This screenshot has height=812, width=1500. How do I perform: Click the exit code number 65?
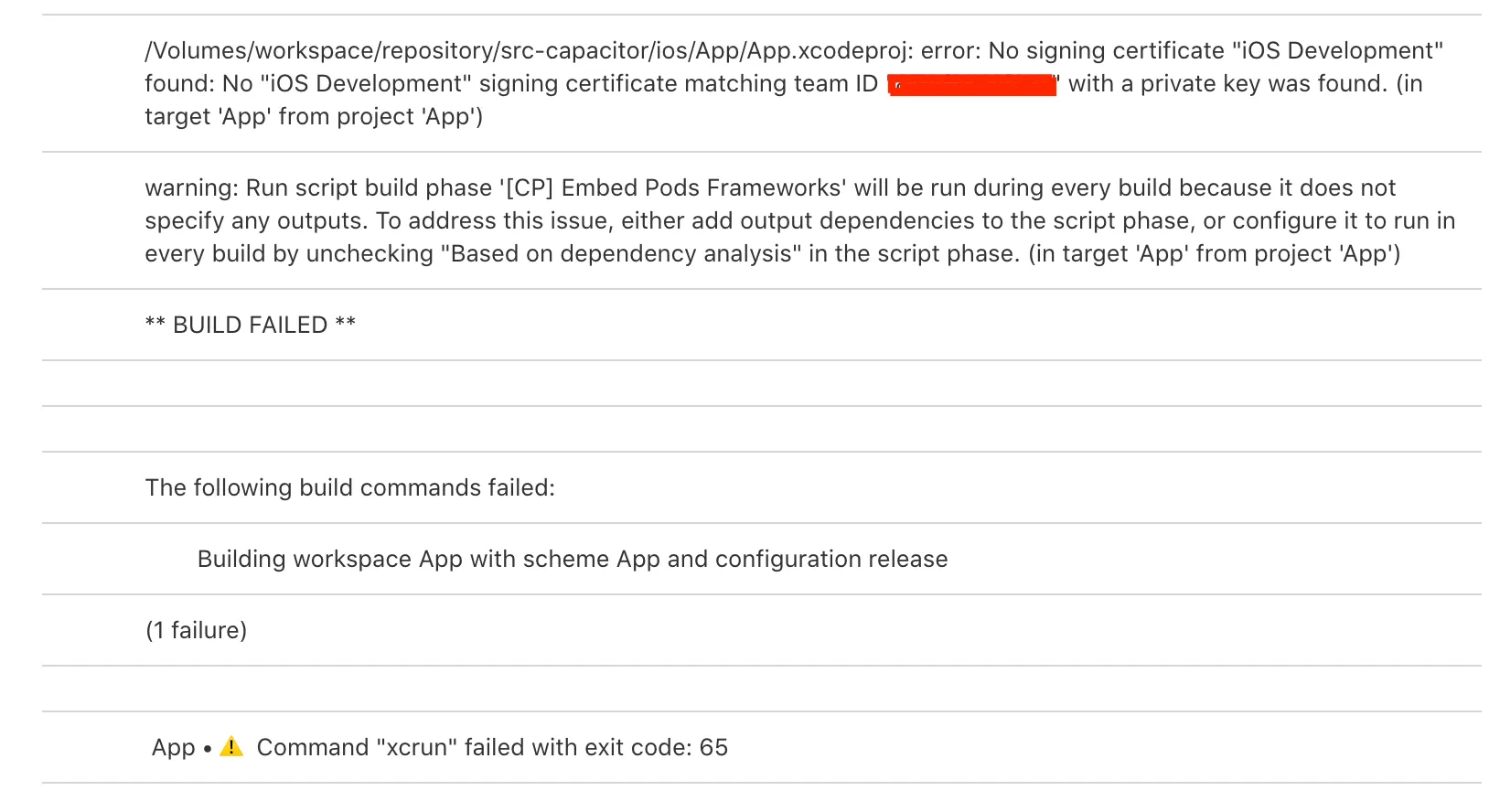[713, 748]
